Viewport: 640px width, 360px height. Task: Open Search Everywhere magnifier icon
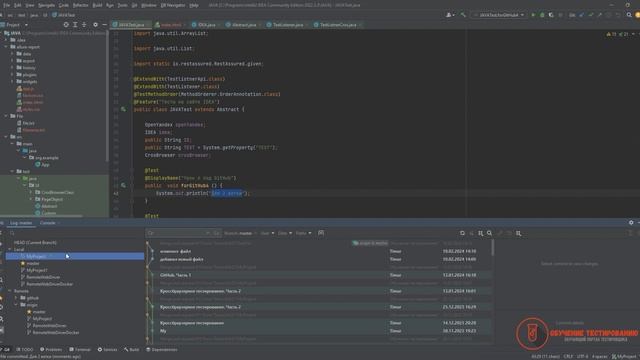point(629,15)
